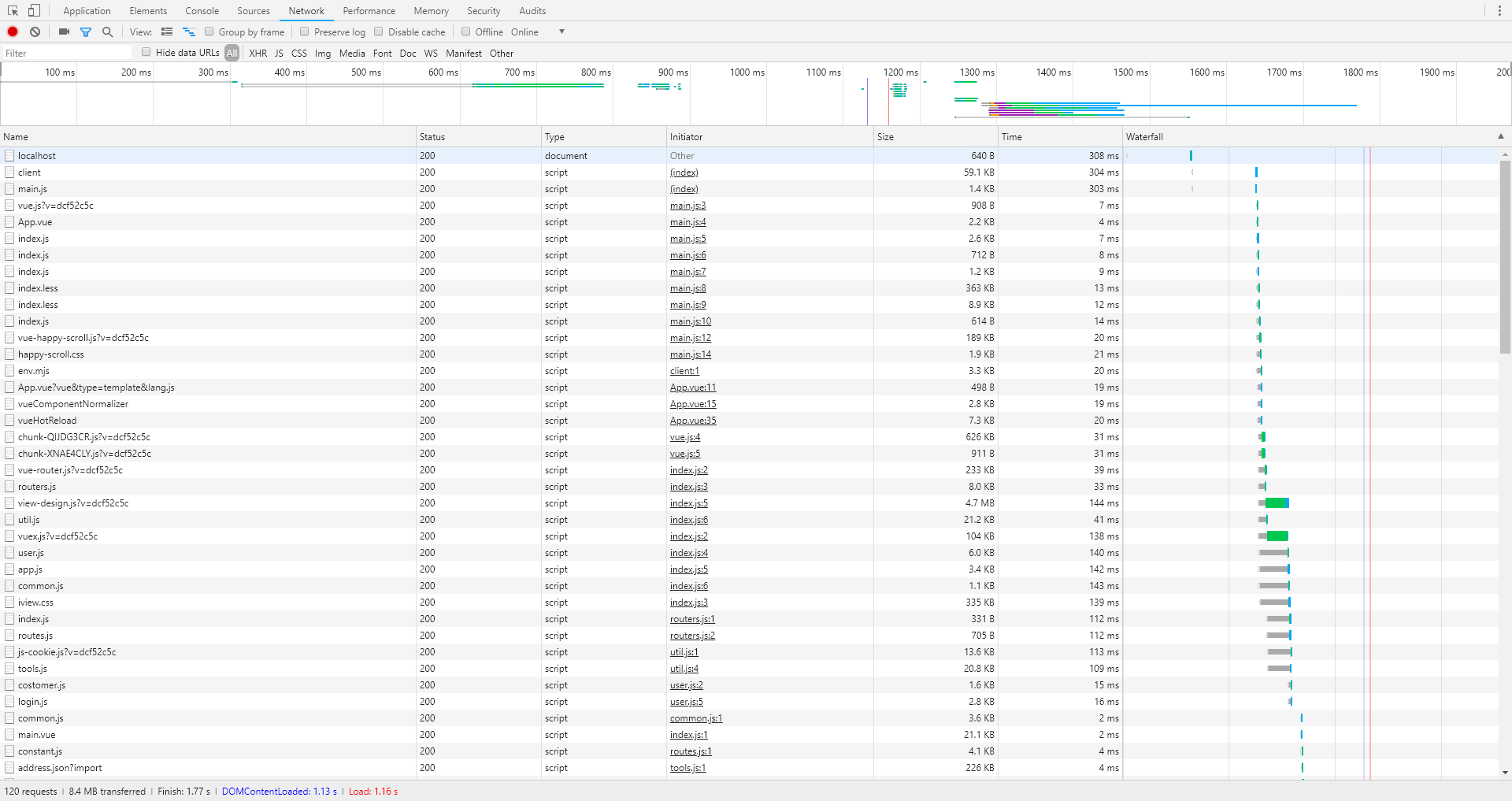Select the All filter type

tap(232, 54)
